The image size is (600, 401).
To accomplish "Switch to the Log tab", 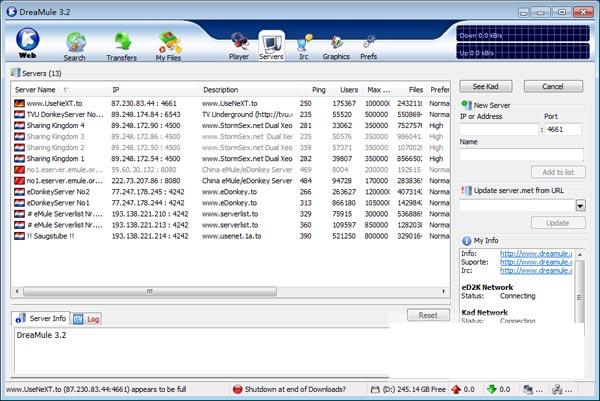I will click(87, 318).
